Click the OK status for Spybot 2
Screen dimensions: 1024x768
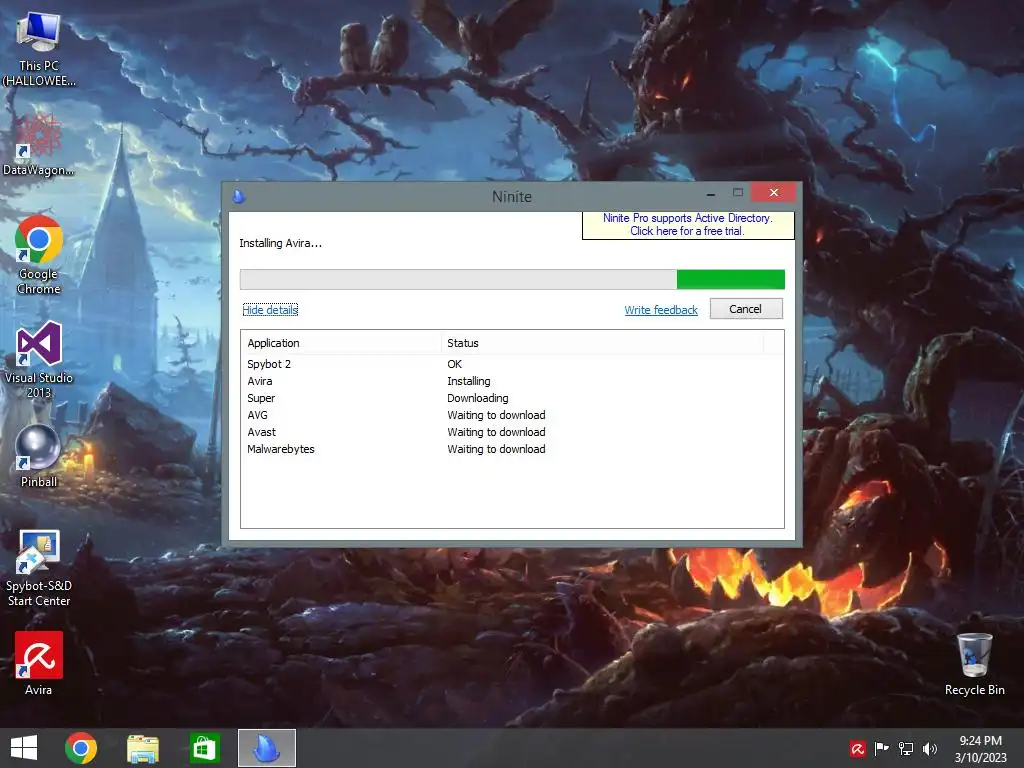(455, 364)
